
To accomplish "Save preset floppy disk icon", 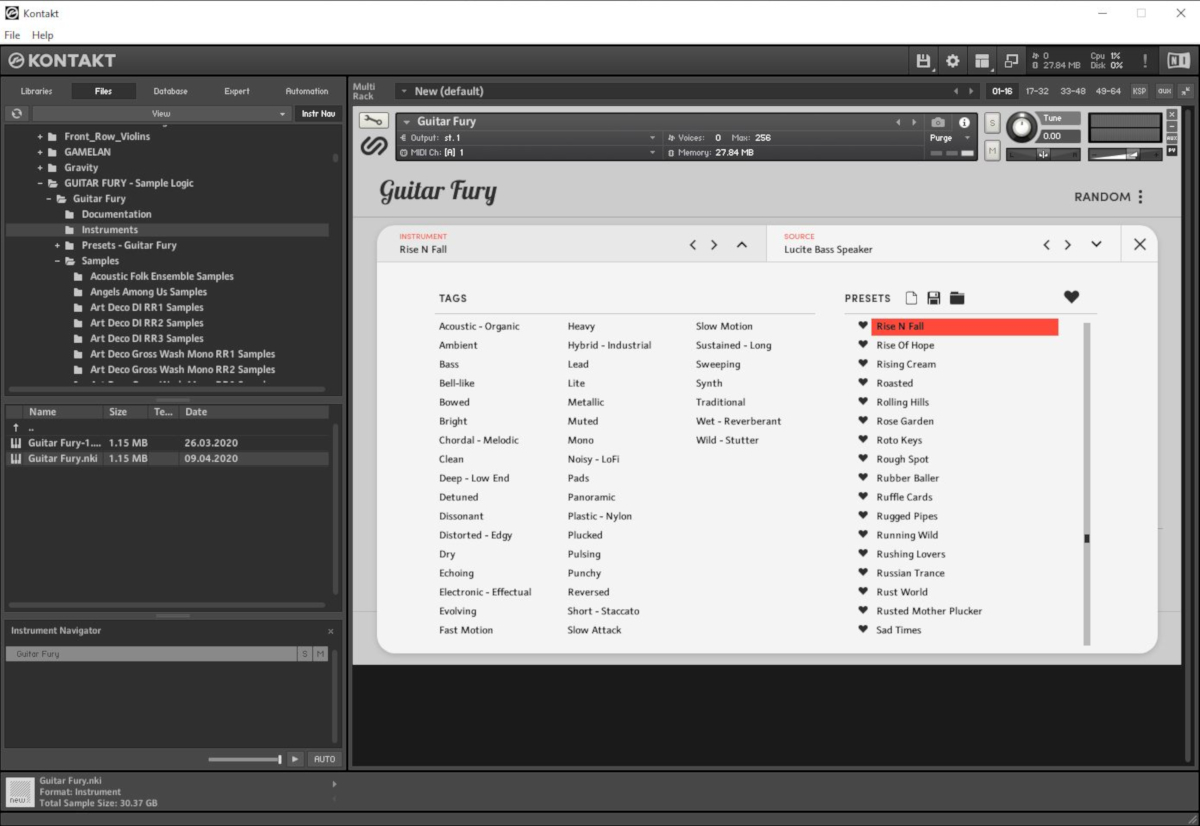I will point(934,298).
